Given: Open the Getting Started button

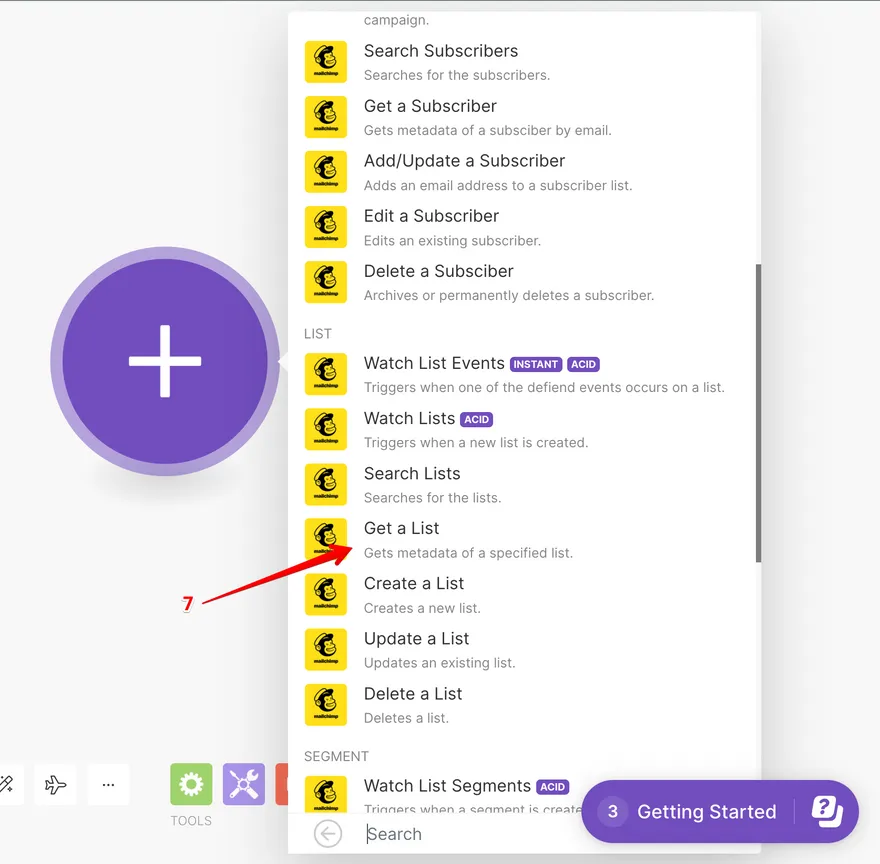Looking at the screenshot, I should [x=705, y=812].
